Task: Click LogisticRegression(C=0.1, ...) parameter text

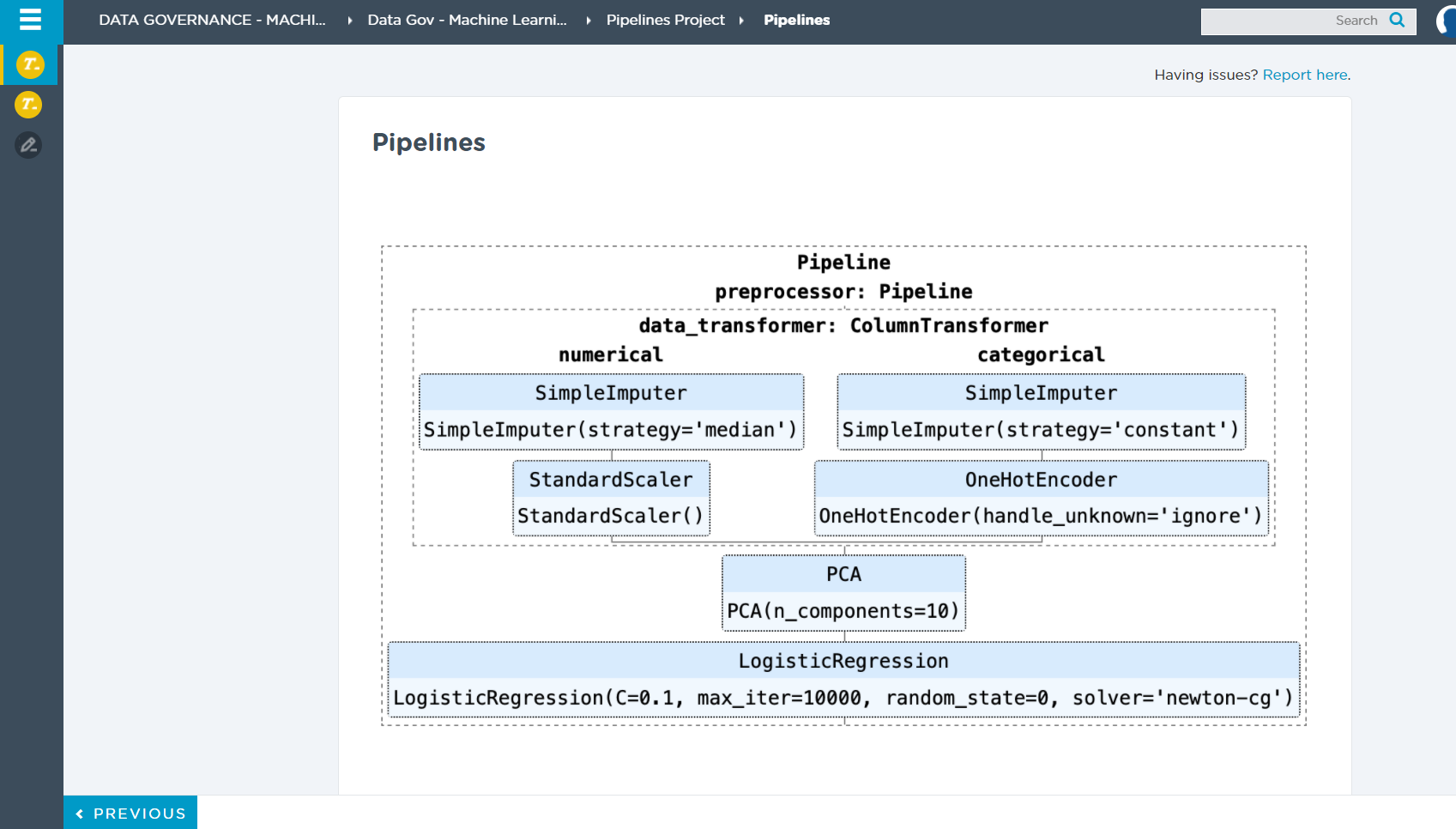Action: [843, 698]
